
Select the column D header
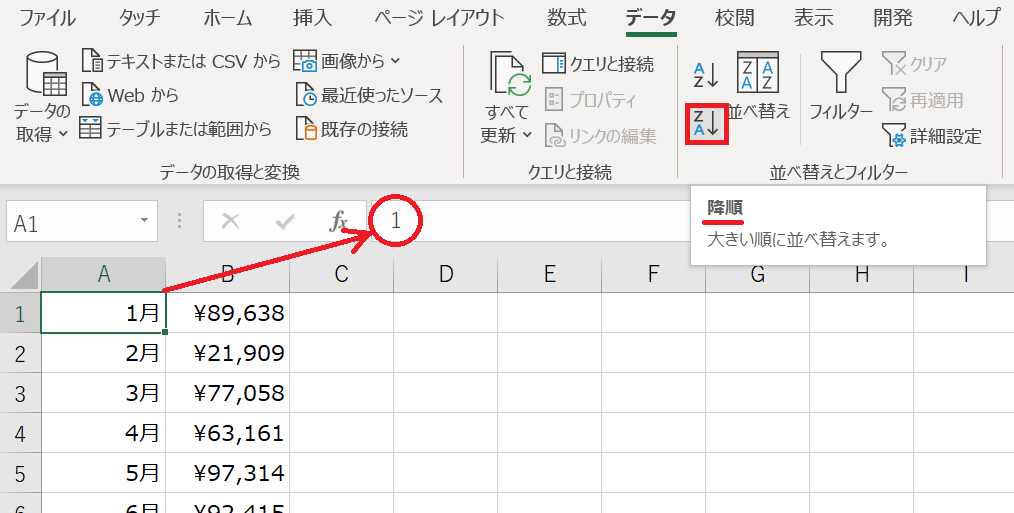point(445,273)
